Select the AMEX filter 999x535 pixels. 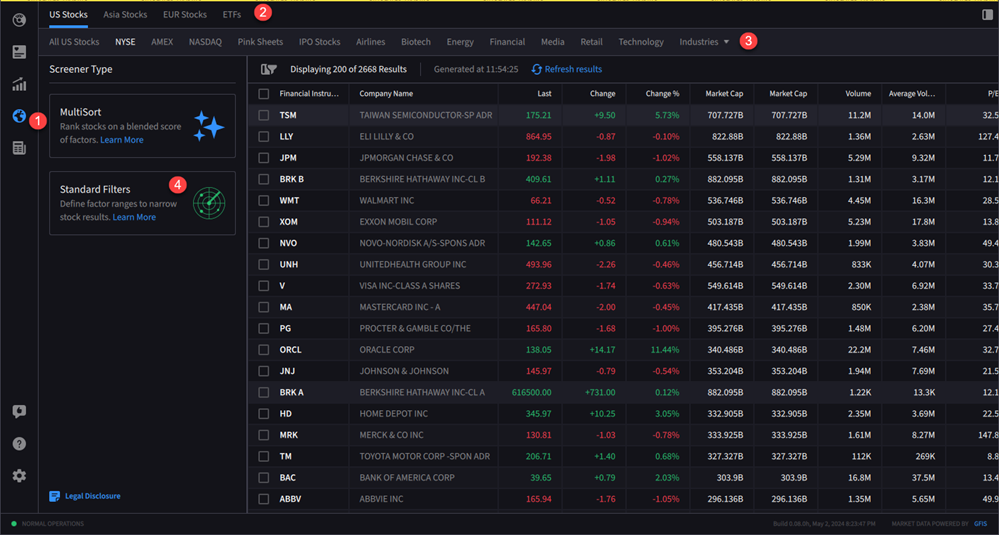[162, 42]
